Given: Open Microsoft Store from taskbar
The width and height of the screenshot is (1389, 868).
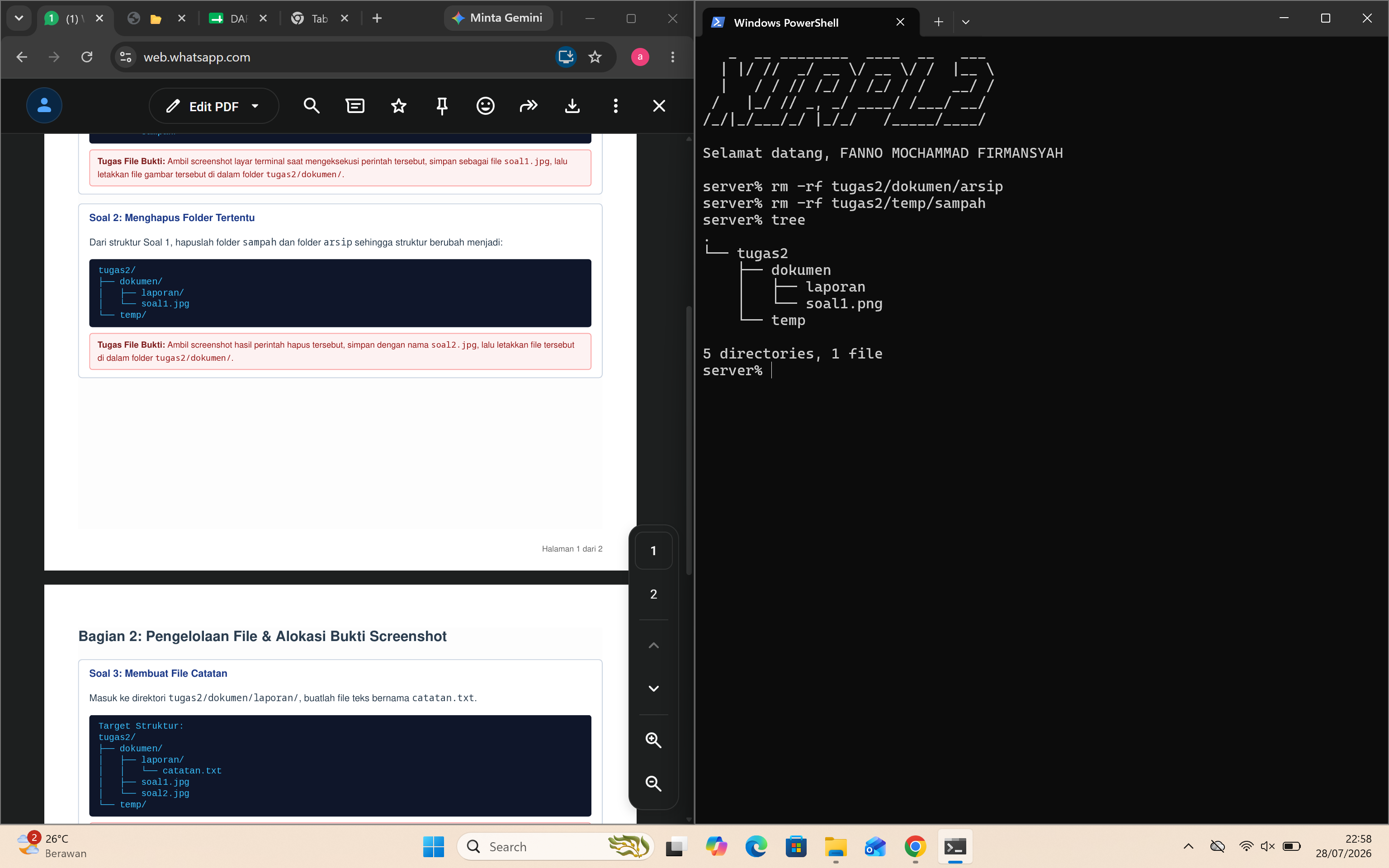Looking at the screenshot, I should click(x=796, y=846).
